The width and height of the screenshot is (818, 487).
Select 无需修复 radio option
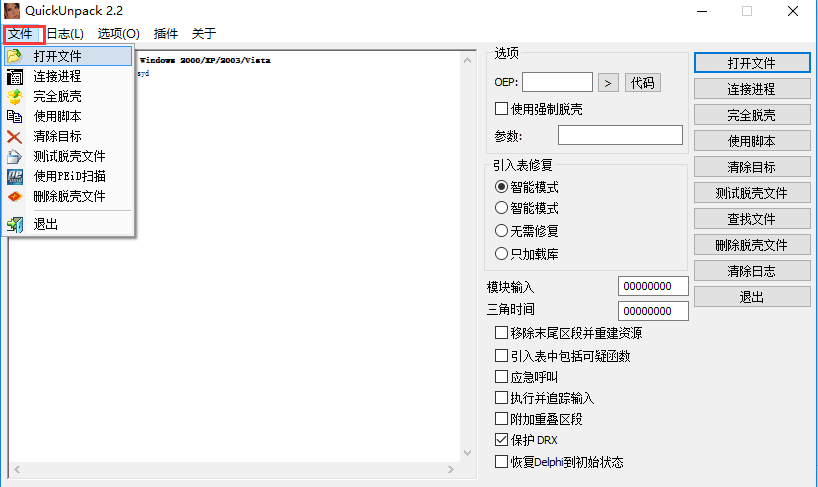tap(501, 230)
